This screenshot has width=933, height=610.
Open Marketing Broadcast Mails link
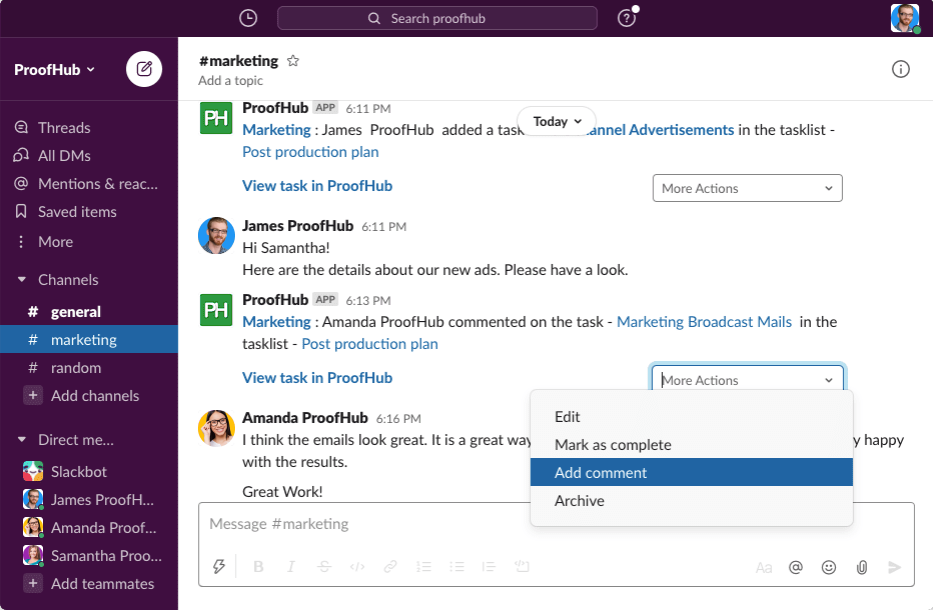tap(704, 321)
